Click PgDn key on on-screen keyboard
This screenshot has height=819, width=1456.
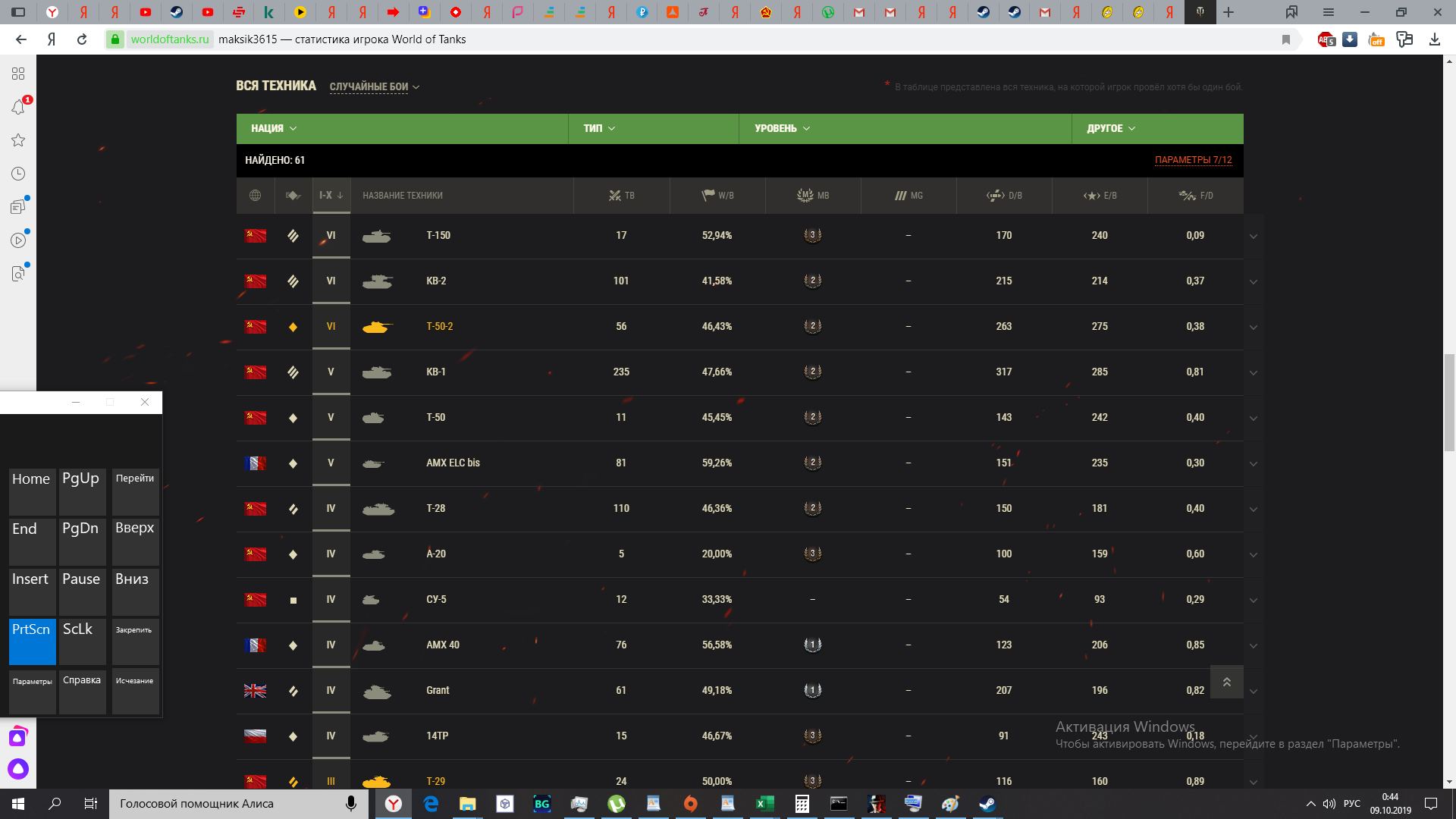pos(83,541)
